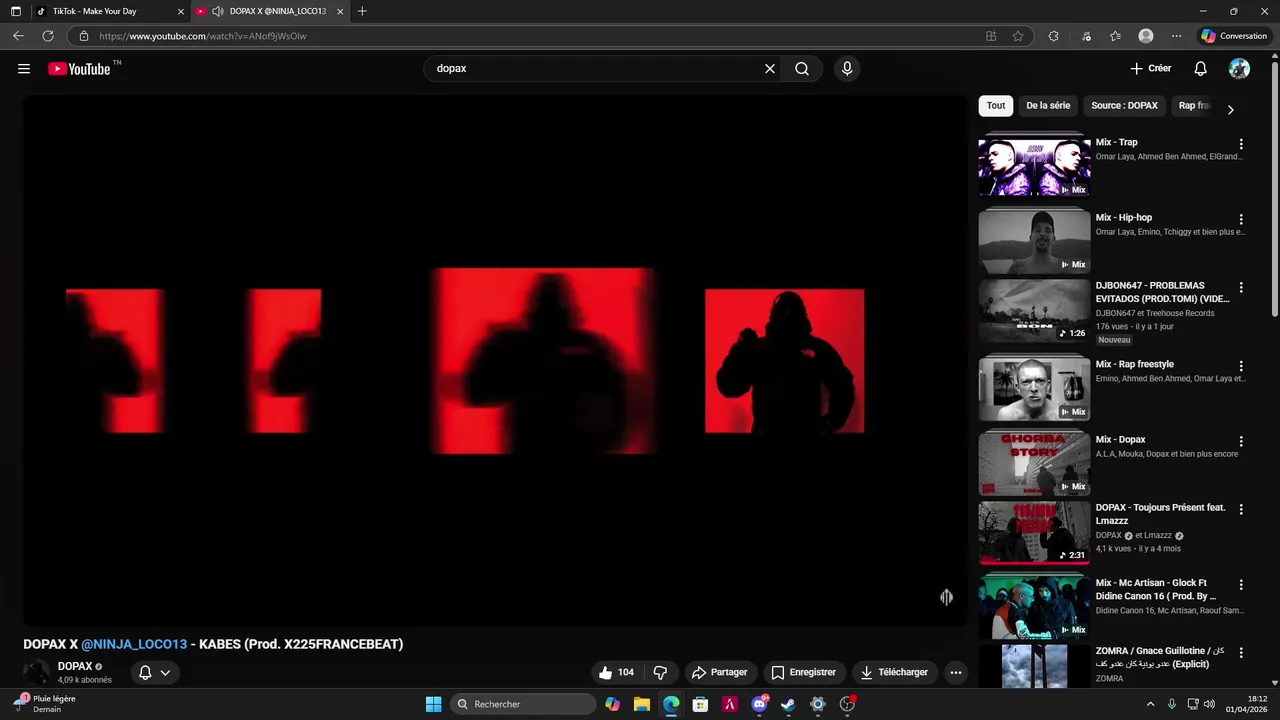Open options for DOPAX Toujours Présent
Screen dimensions: 1280x720
pos(1241,509)
